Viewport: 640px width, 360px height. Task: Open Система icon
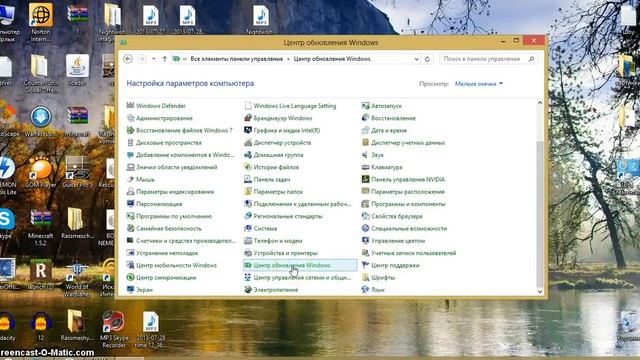pos(248,228)
